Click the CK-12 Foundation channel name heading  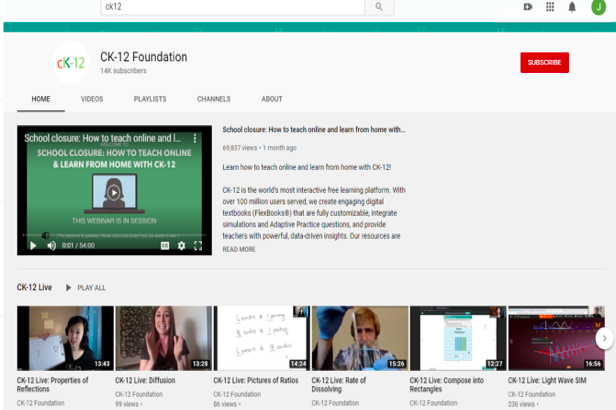point(144,57)
